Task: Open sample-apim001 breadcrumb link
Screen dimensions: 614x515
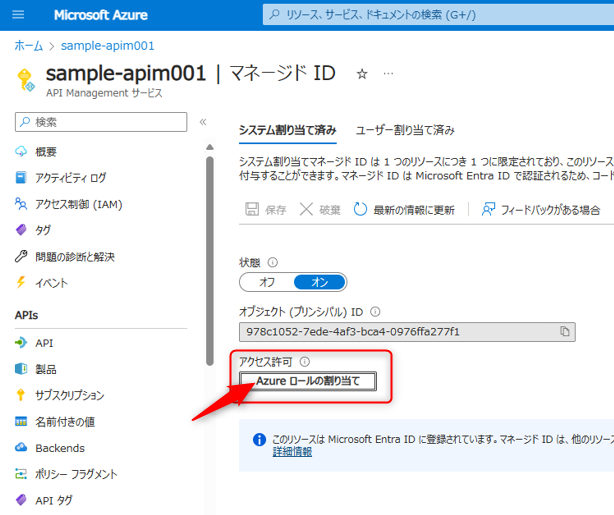Action: [108, 46]
